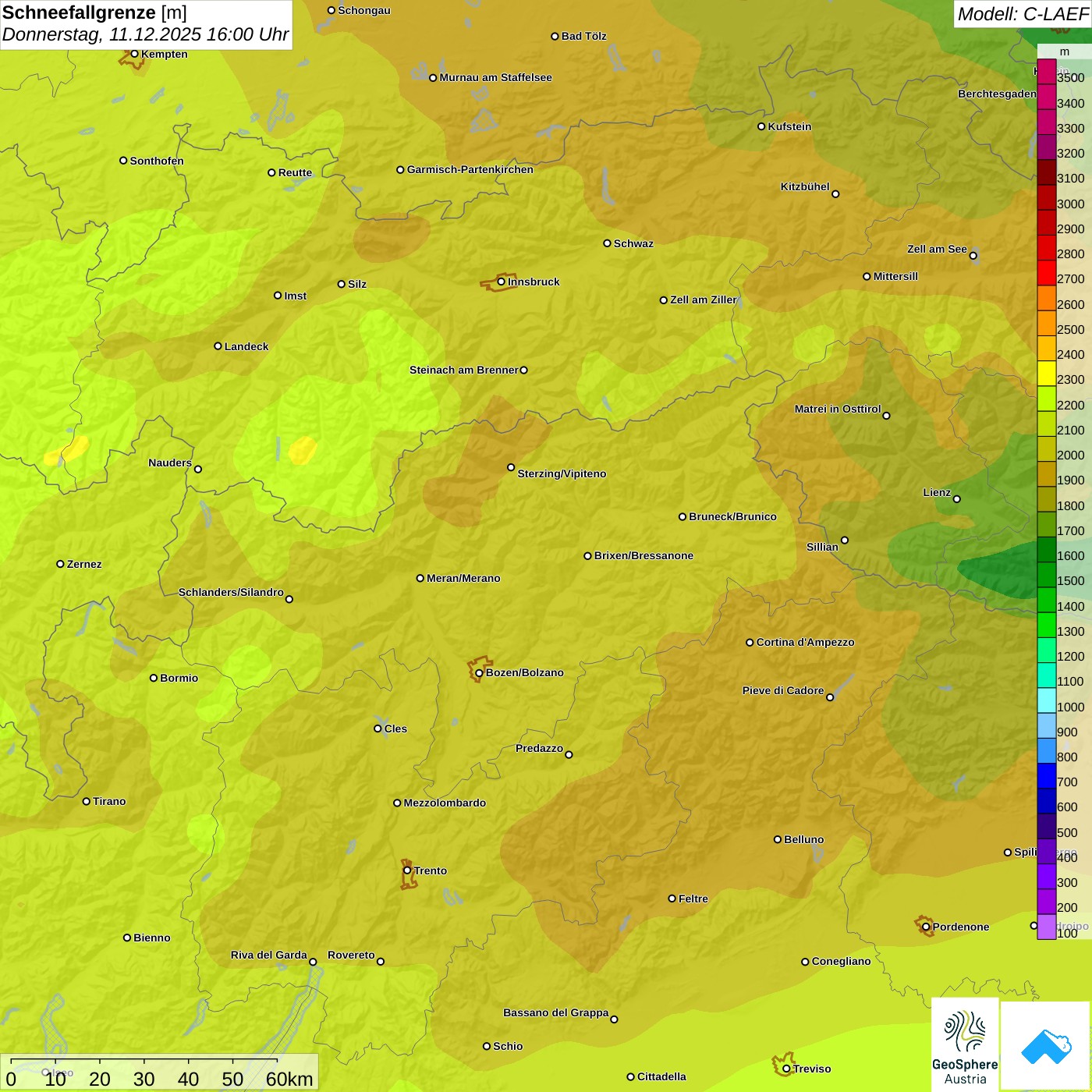Click the Silz label
Image resolution: width=1092 pixels, height=1092 pixels.
point(357,284)
